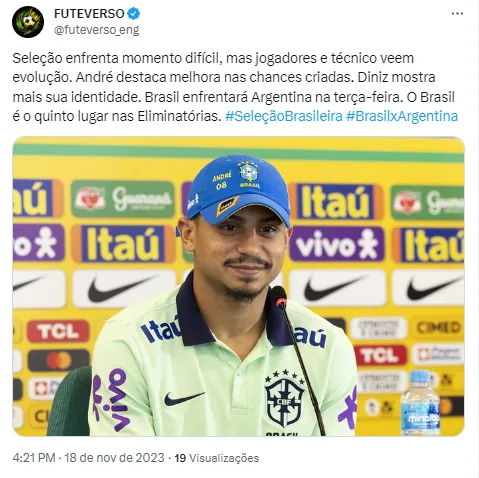Click the Mastercard logo on the backdrop
Image resolution: width=479 pixels, height=478 pixels.
click(58, 360)
